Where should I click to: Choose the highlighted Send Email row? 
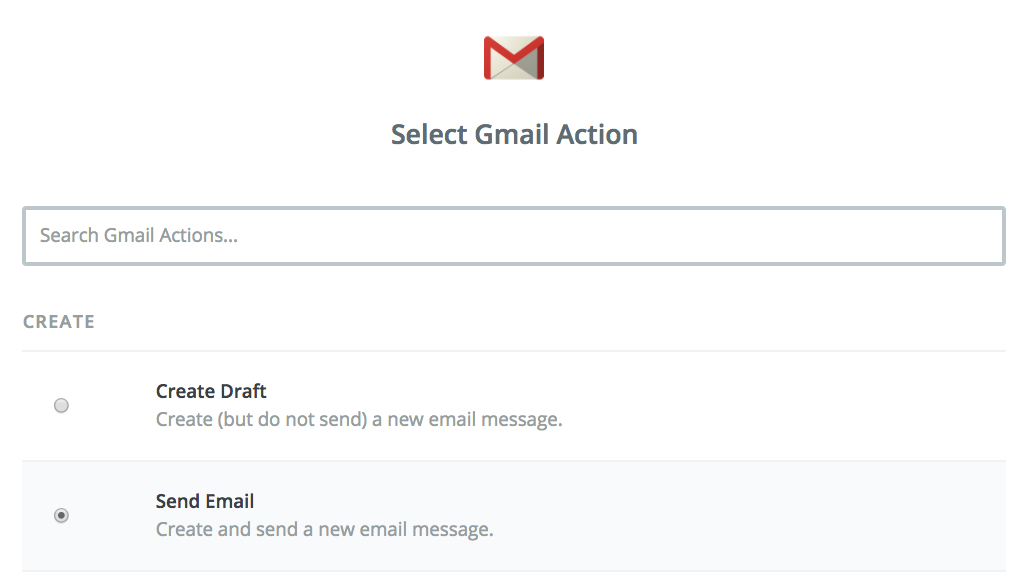(514, 516)
